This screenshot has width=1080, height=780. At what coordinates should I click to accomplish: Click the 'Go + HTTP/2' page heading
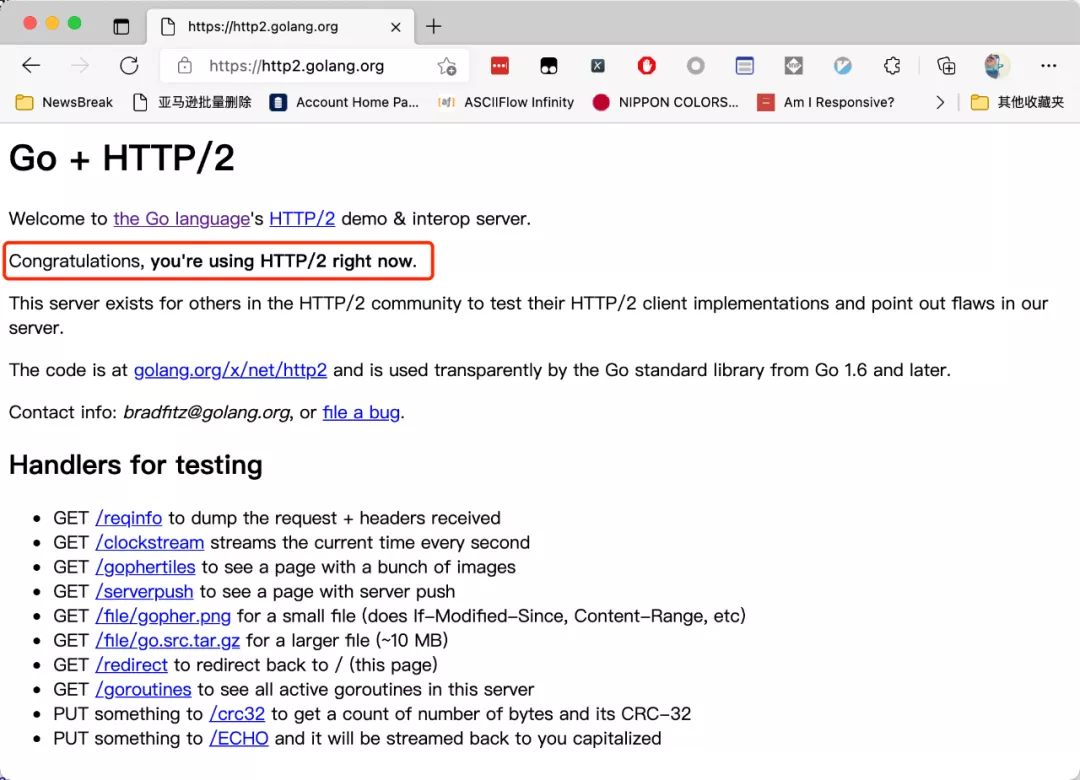click(122, 158)
